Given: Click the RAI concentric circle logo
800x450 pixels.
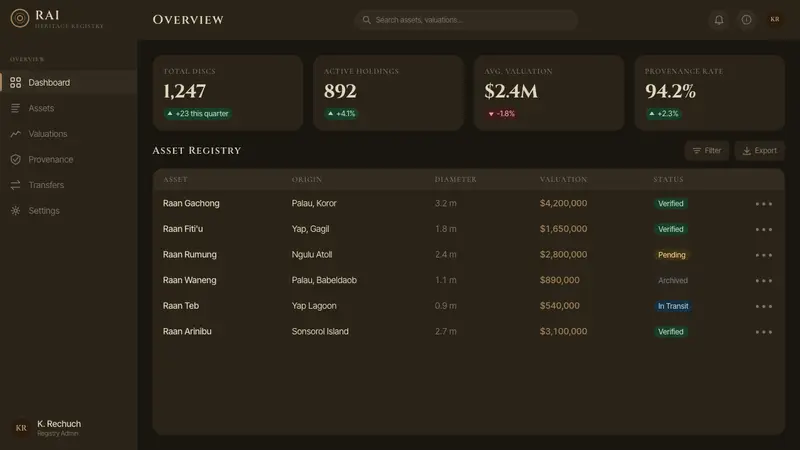Looking at the screenshot, I should (20, 18).
